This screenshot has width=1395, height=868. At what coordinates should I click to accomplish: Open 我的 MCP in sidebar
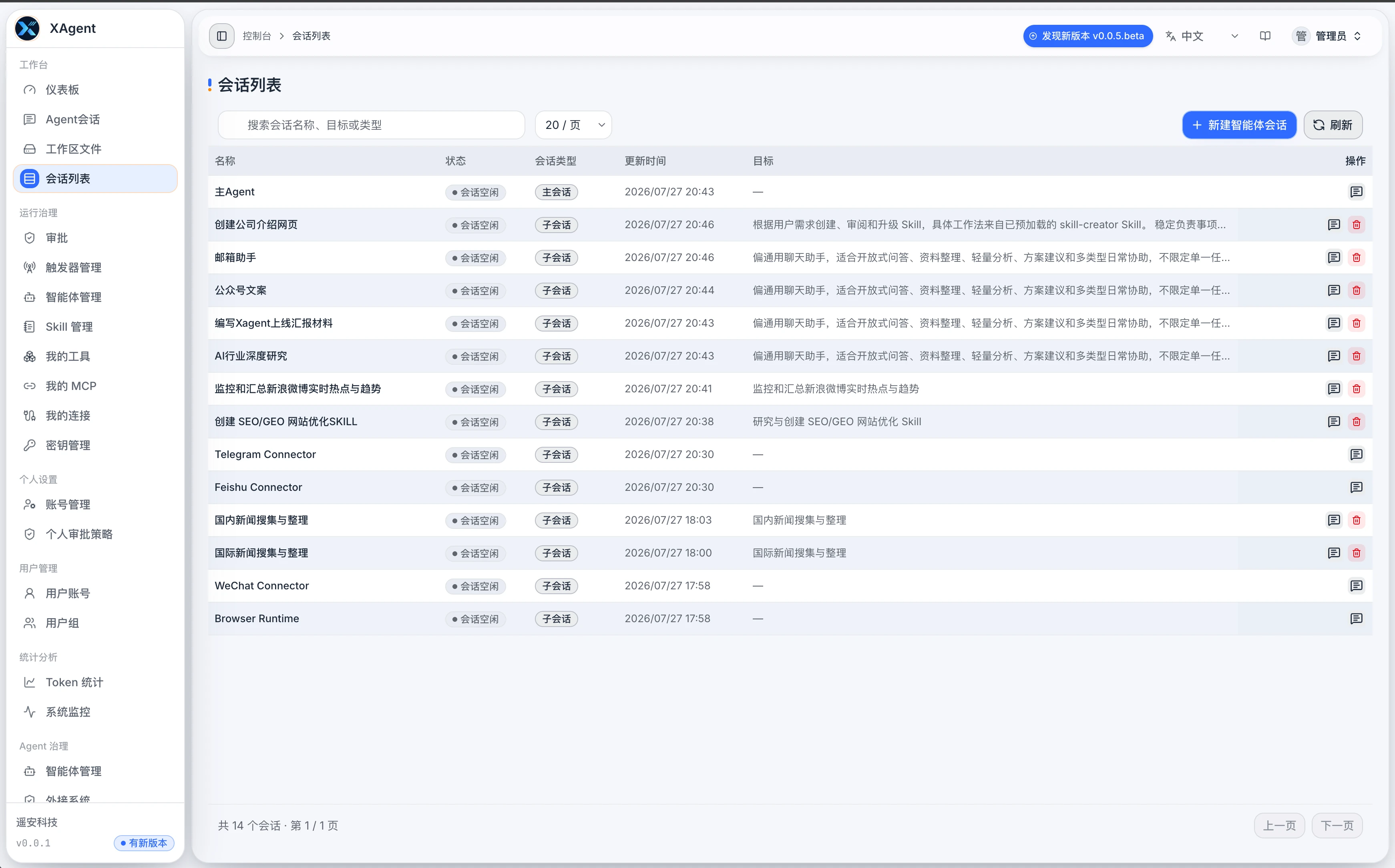[x=95, y=386]
